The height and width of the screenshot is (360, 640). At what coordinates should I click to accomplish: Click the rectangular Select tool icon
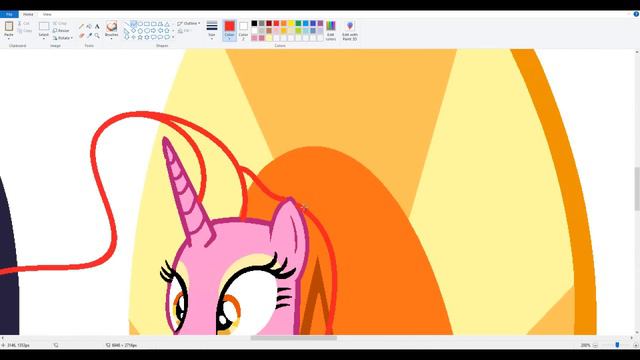tap(44, 27)
